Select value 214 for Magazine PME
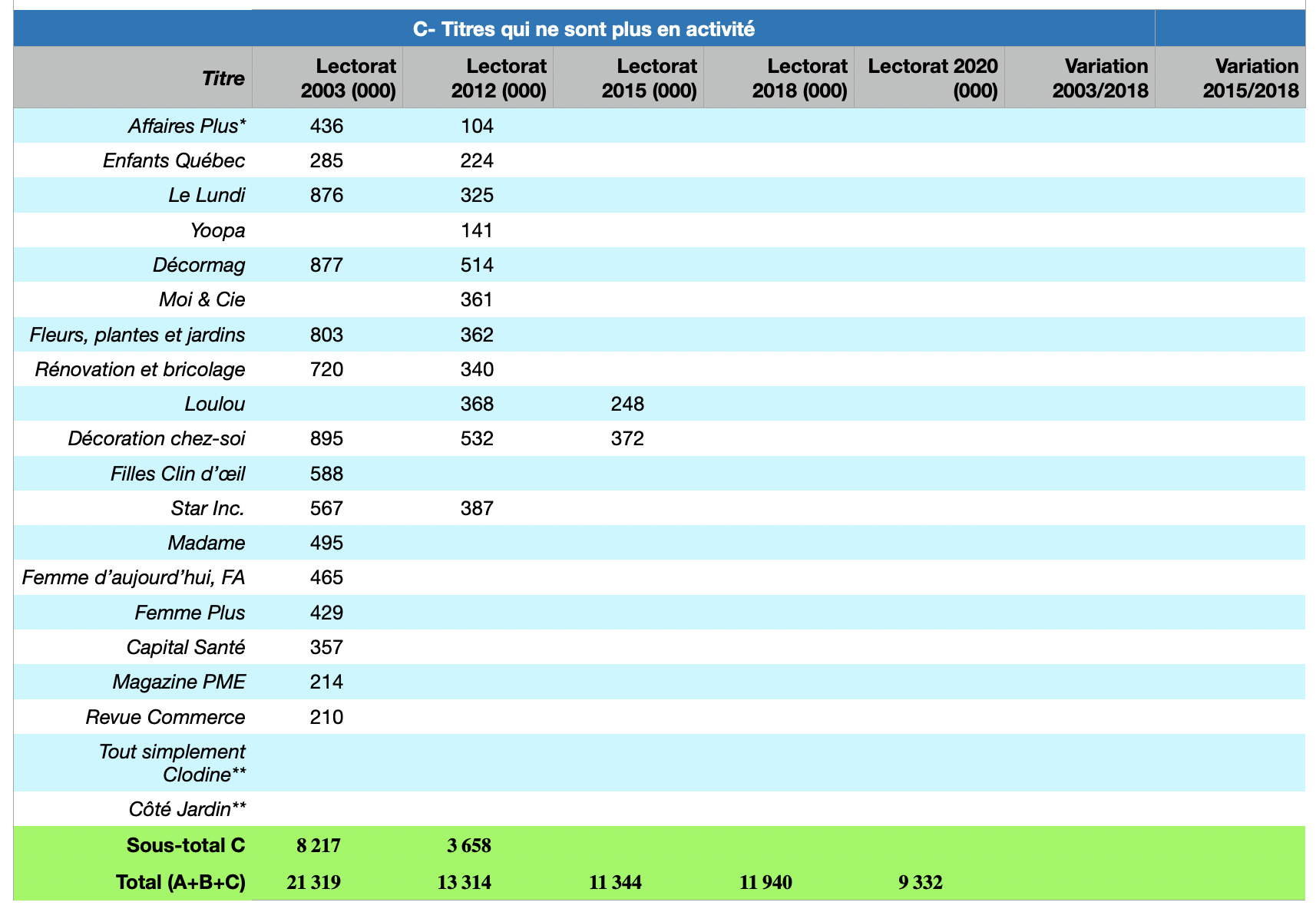 (327, 682)
